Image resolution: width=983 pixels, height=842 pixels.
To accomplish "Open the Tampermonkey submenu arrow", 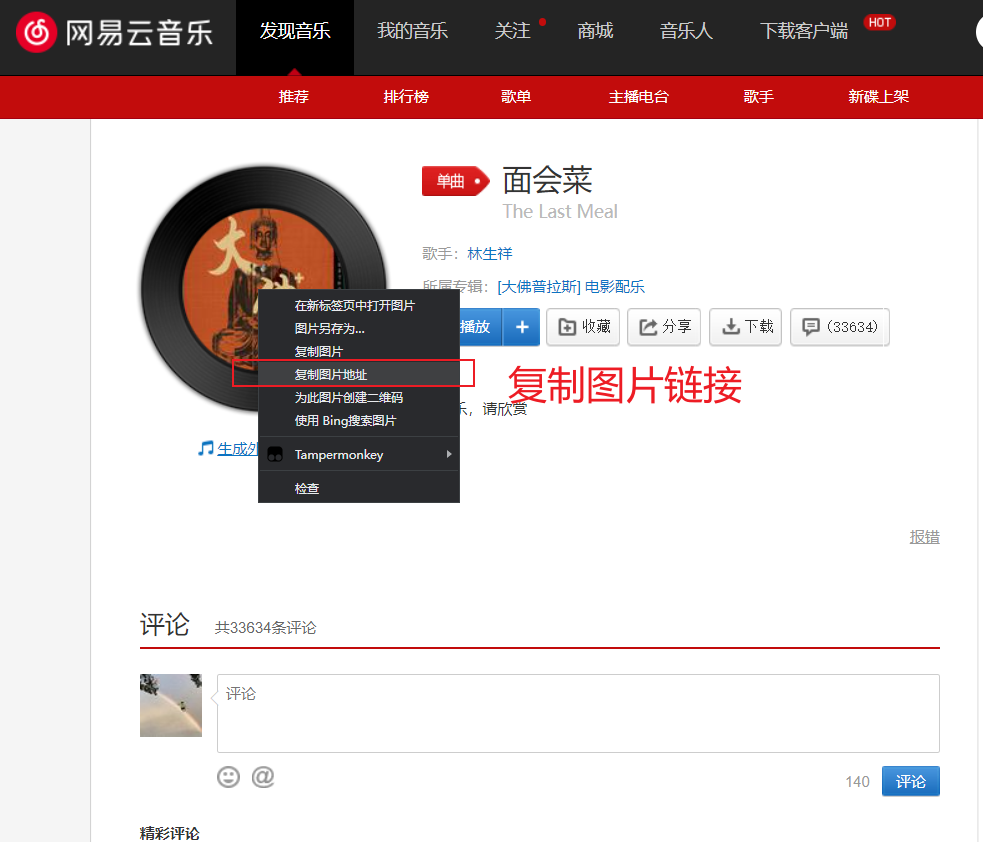I will (x=449, y=454).
